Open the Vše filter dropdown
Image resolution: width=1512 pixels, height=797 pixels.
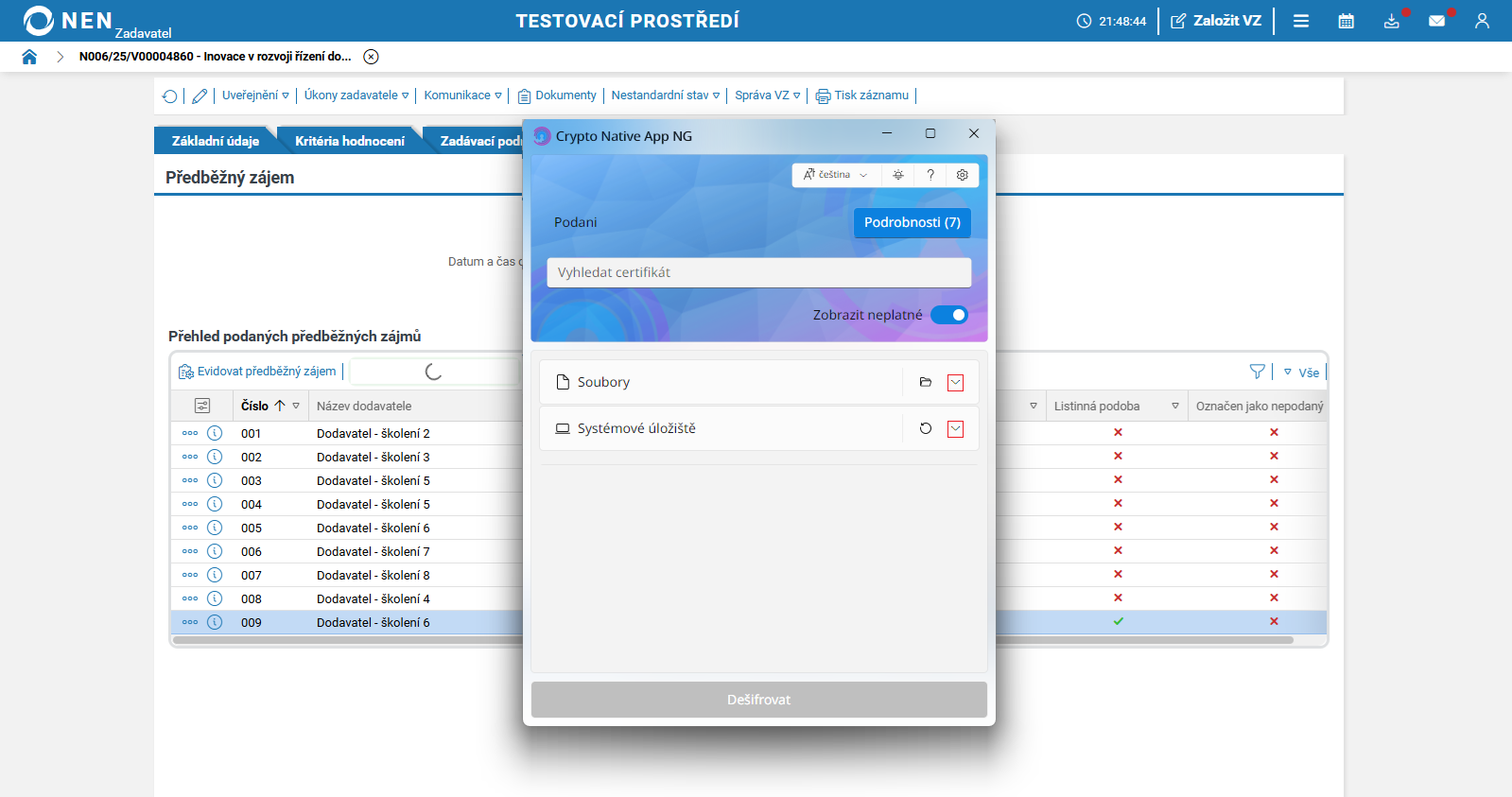(x=1302, y=373)
